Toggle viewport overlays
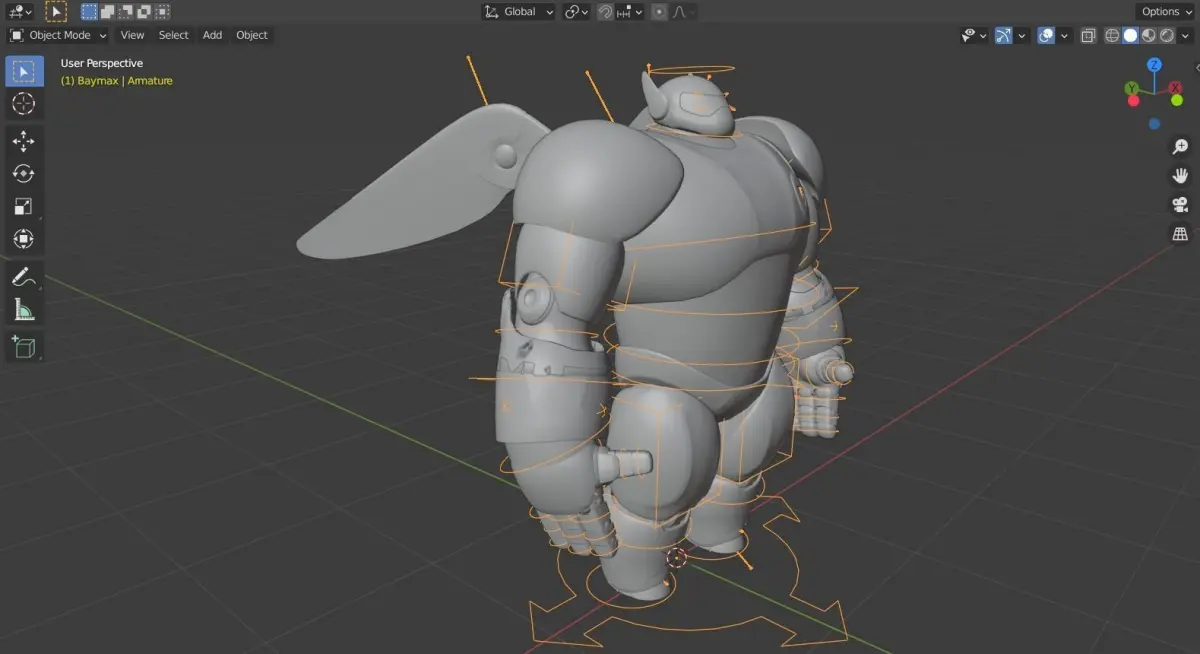1200x654 pixels. click(x=1046, y=35)
